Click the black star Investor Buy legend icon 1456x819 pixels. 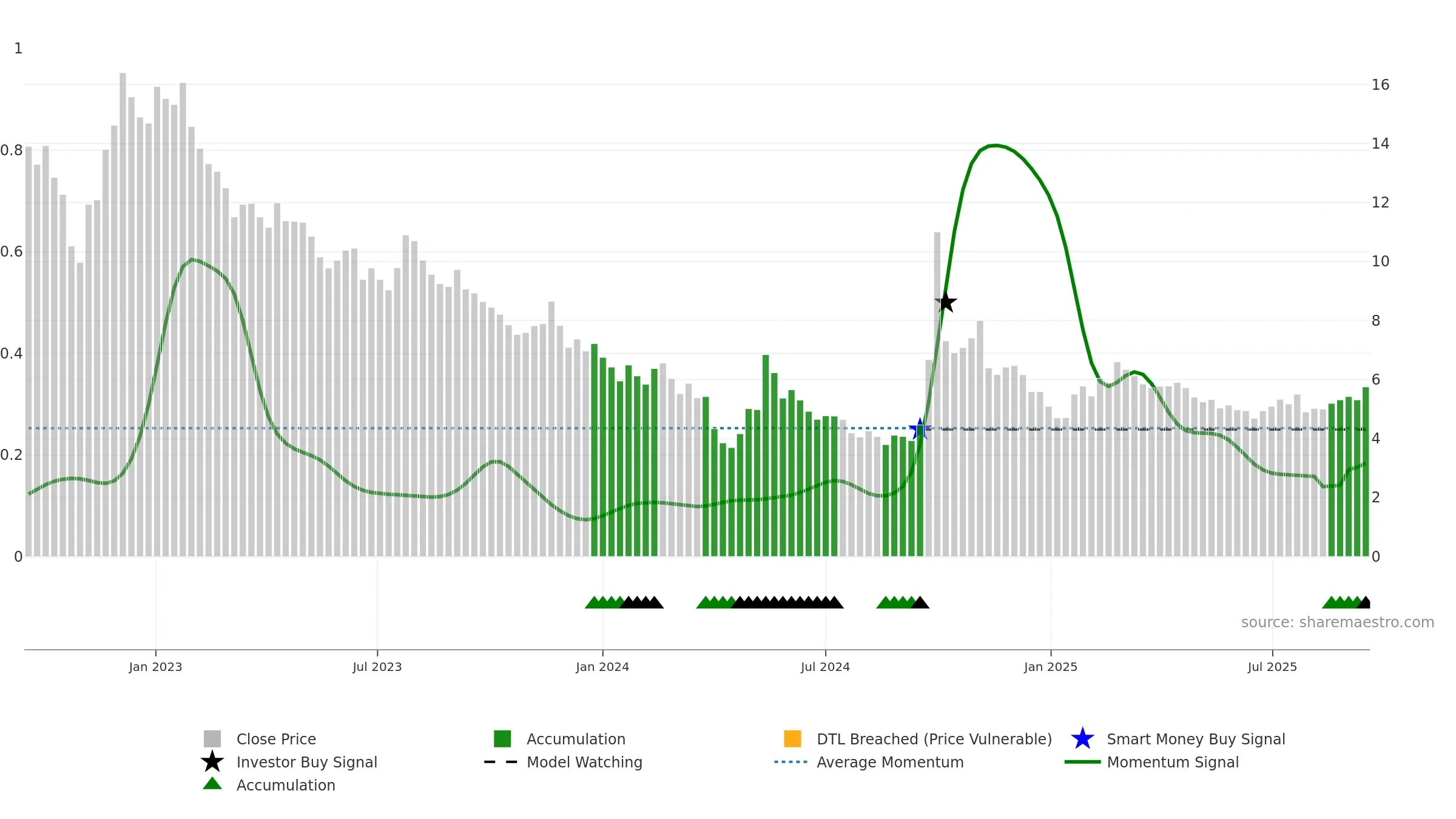(x=212, y=761)
